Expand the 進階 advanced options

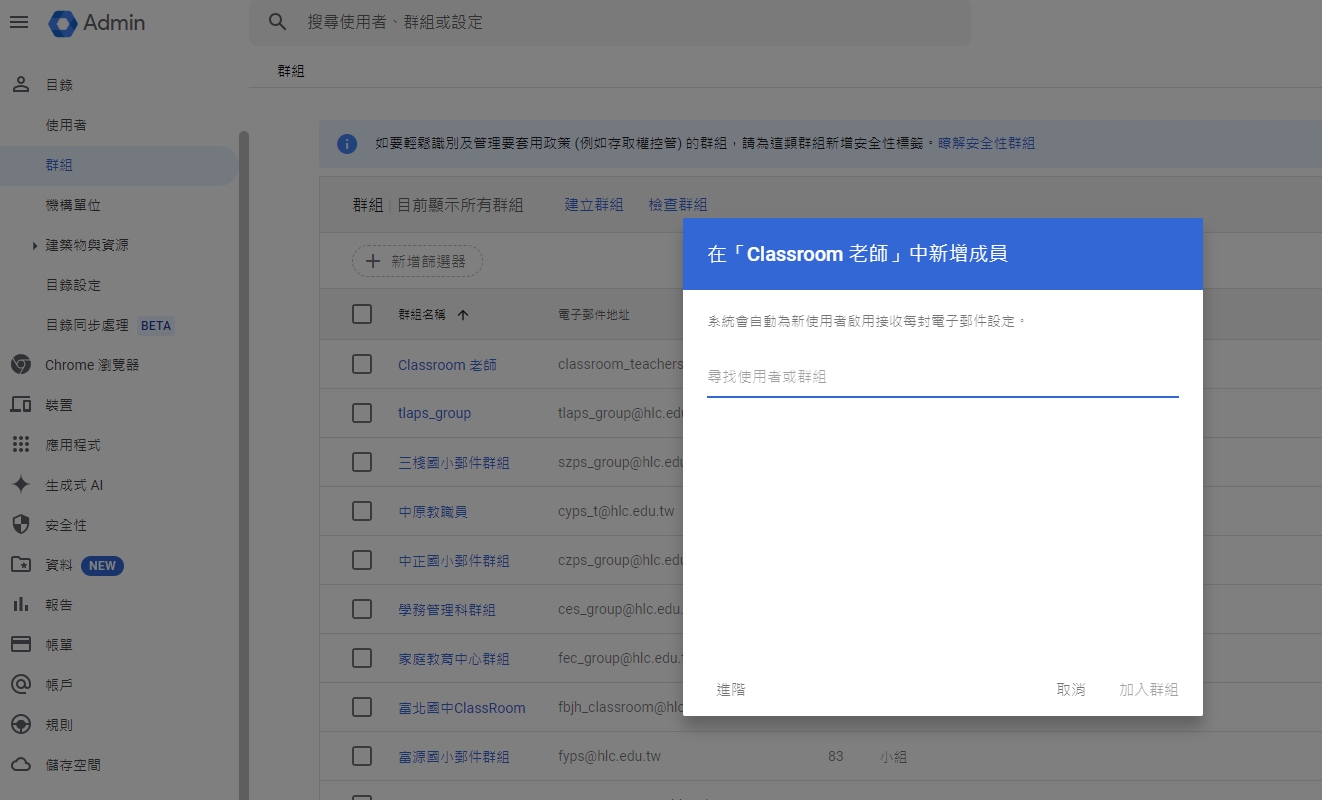(731, 690)
